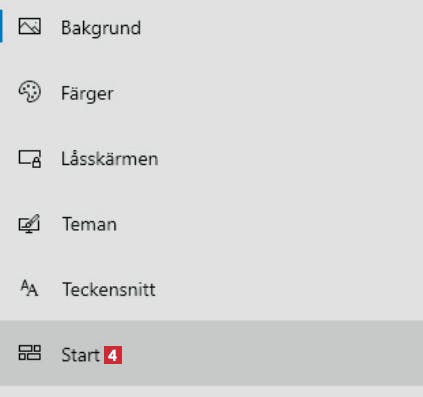Click the red 4 badge beside Start

coord(113,355)
